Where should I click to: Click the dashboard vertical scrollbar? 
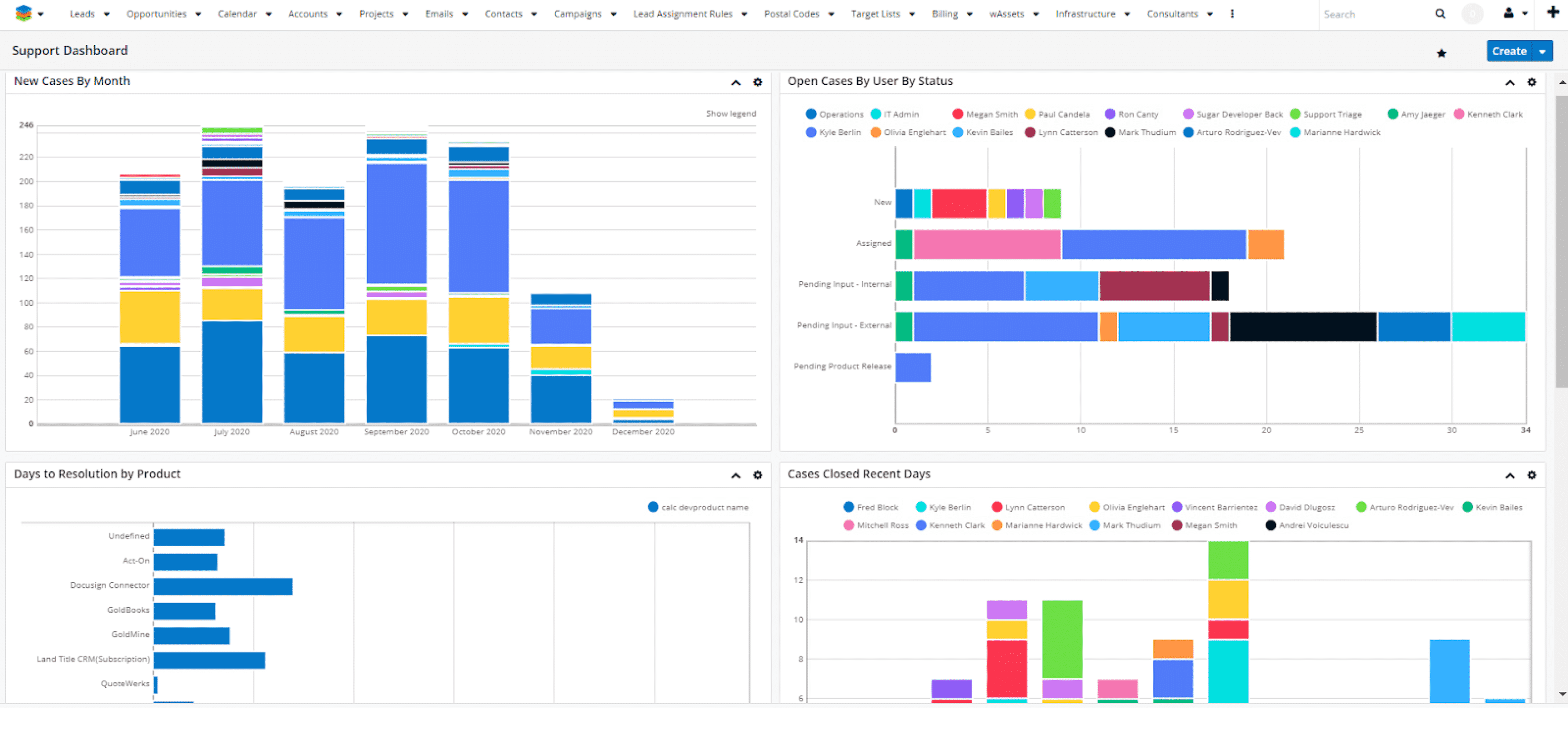(1562, 241)
